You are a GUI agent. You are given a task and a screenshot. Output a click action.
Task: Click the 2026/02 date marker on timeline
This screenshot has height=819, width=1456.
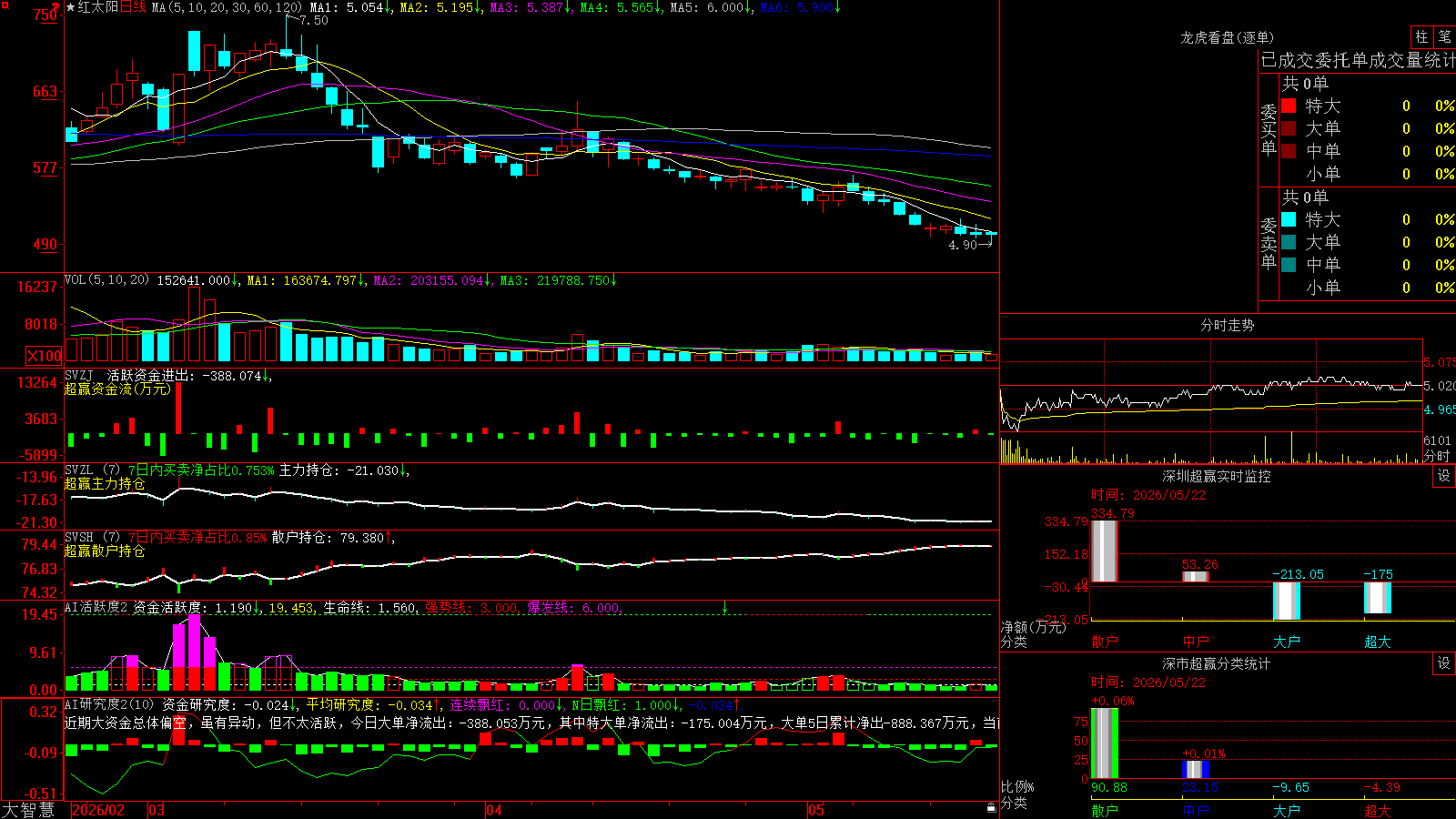tap(97, 810)
